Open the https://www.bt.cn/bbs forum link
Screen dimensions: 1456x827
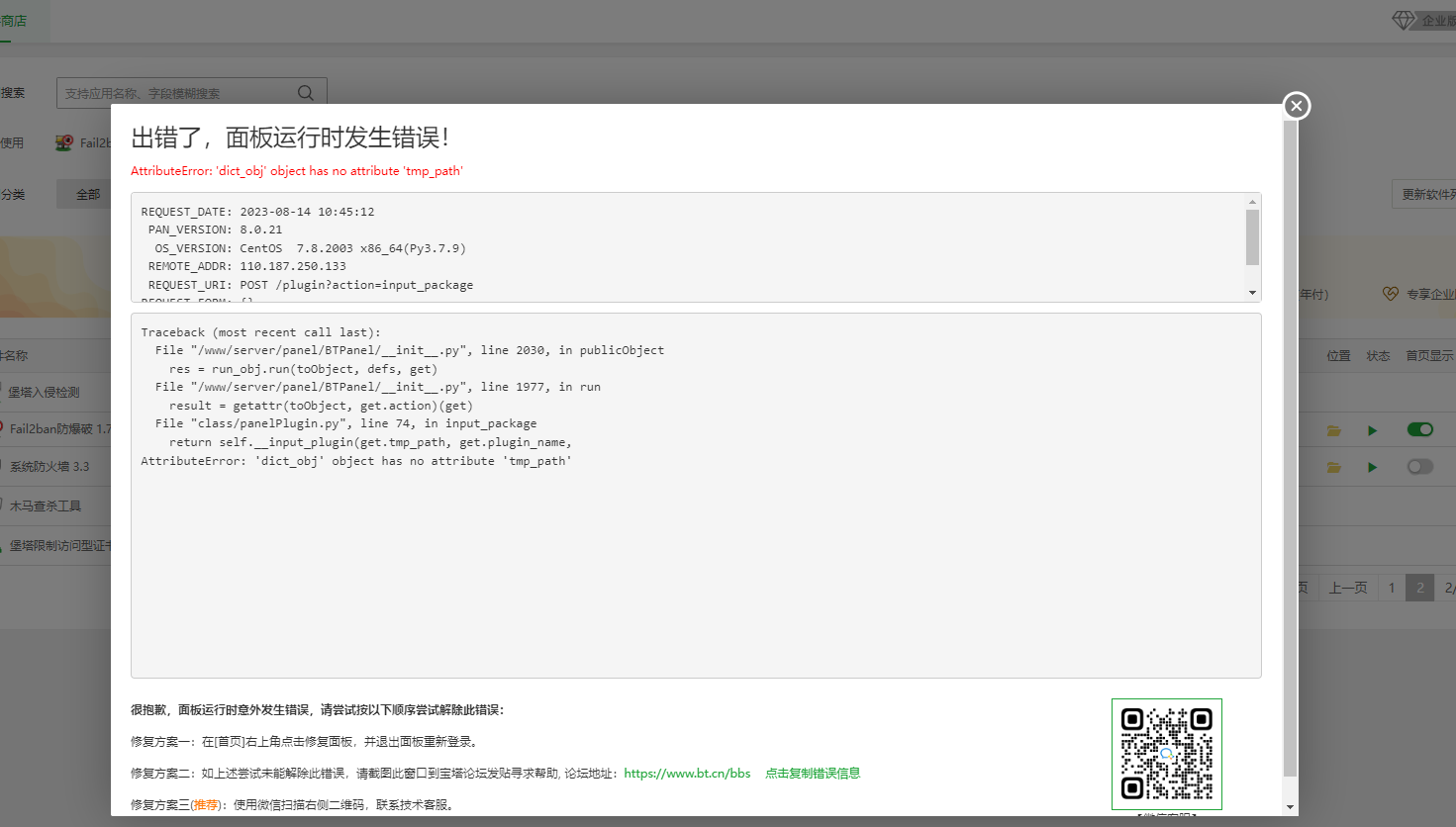pos(687,774)
